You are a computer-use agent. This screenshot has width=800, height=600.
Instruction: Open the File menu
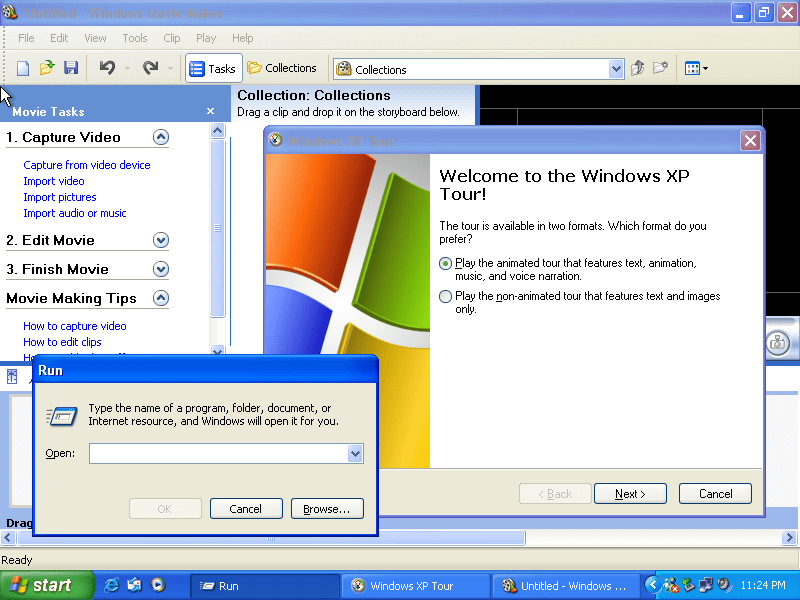click(x=26, y=38)
